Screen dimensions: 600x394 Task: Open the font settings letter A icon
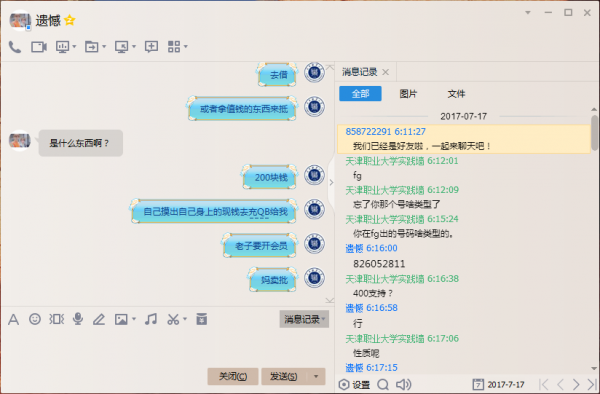pyautogui.click(x=13, y=319)
